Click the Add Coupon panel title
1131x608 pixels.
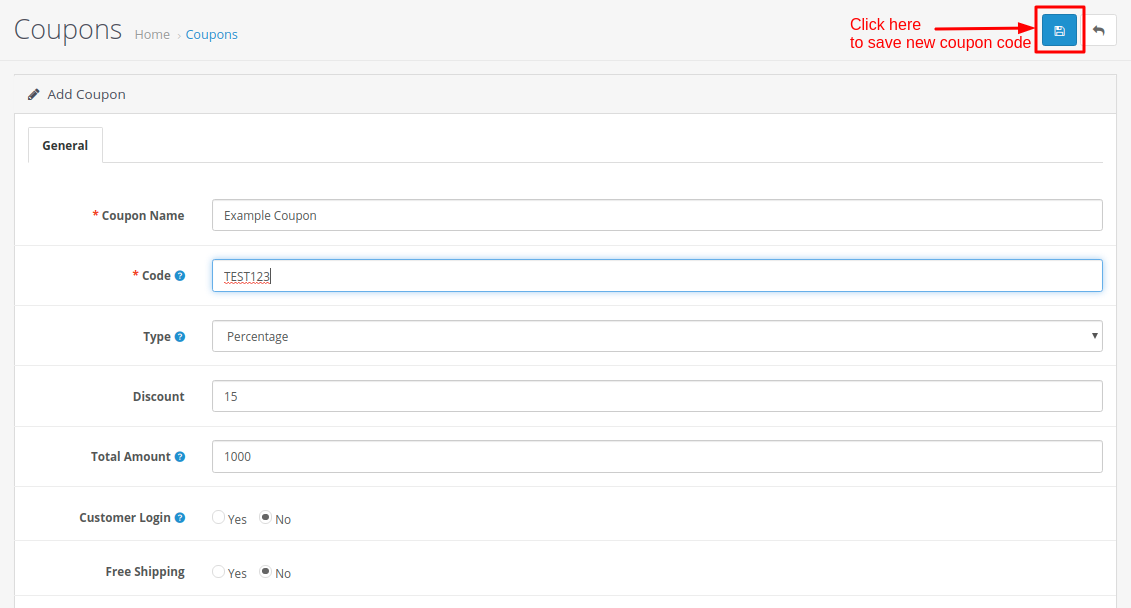[87, 94]
